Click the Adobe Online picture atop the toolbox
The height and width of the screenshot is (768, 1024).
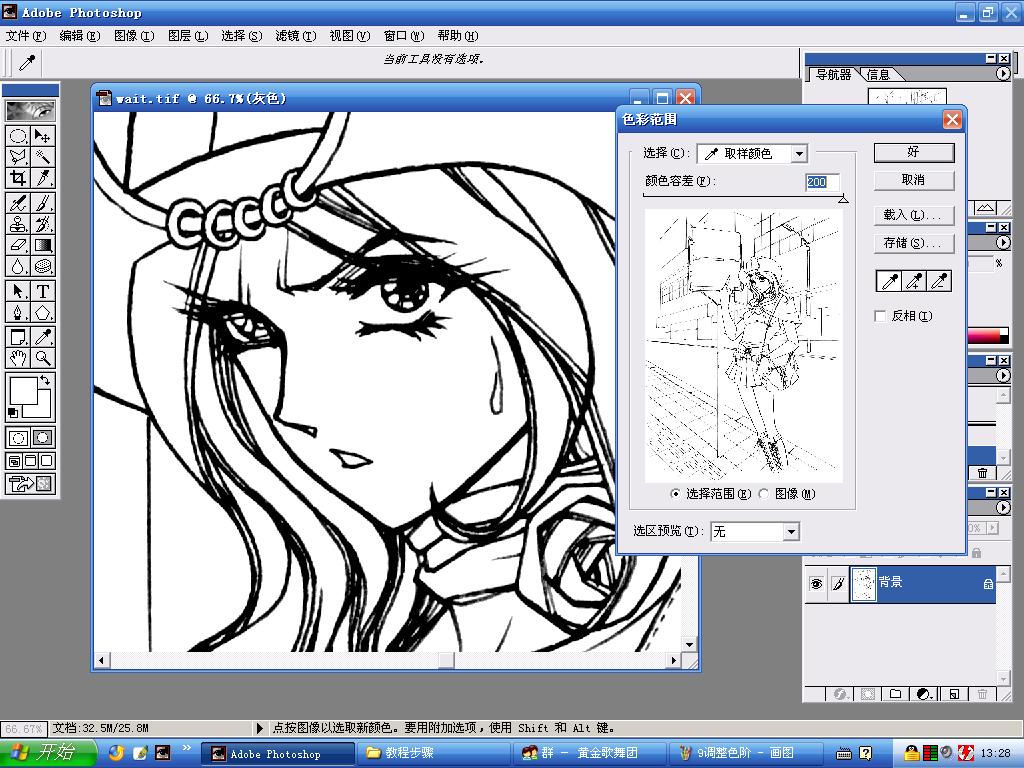click(30, 110)
